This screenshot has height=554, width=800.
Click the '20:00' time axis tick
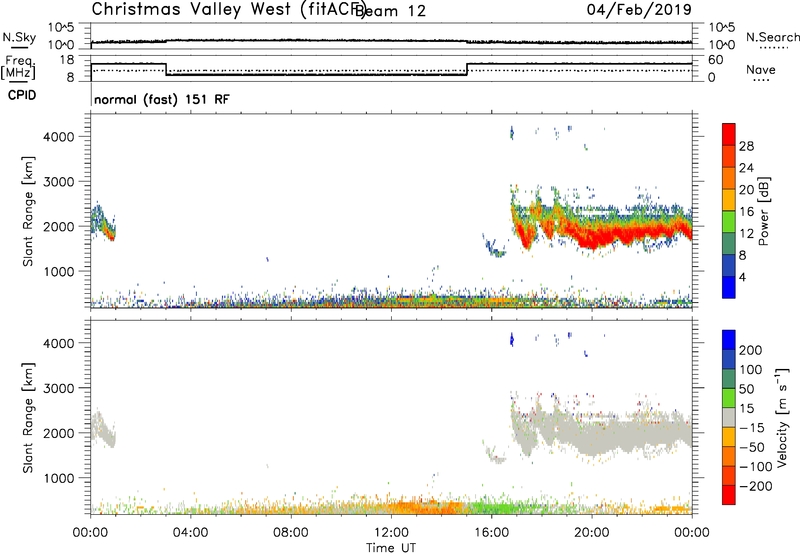coord(591,533)
